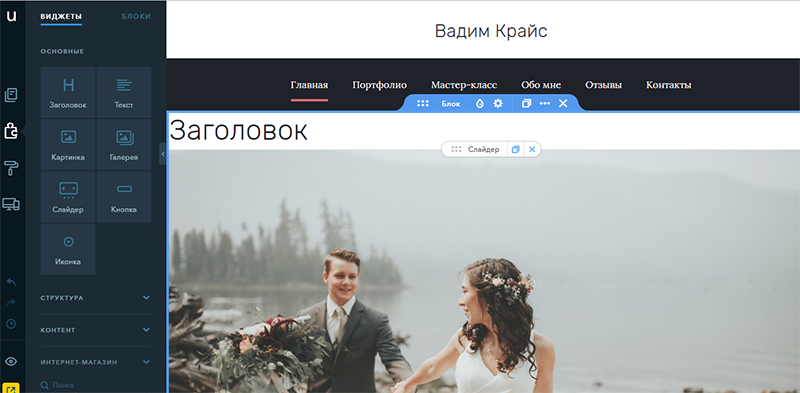Open the version history clock icon

tap(11, 324)
